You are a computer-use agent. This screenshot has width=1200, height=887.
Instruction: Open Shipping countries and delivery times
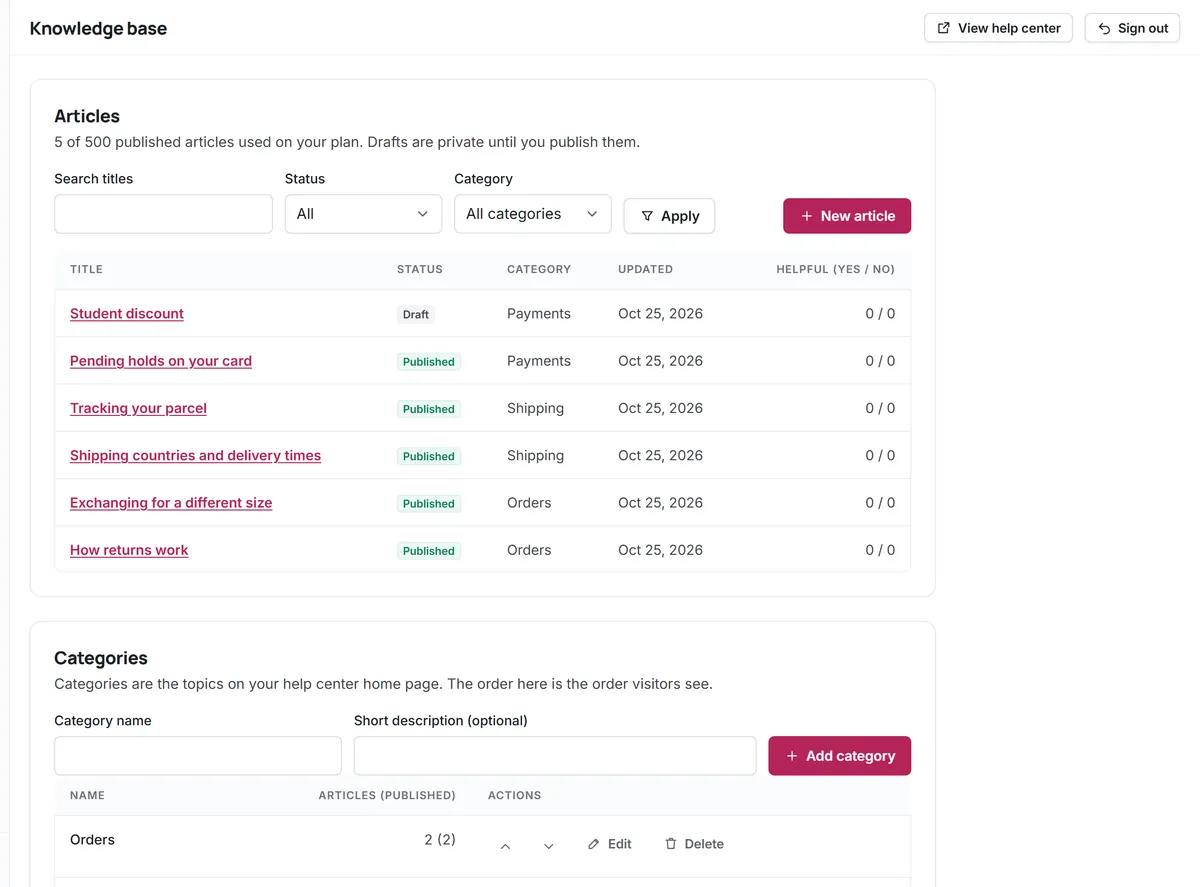coord(195,455)
